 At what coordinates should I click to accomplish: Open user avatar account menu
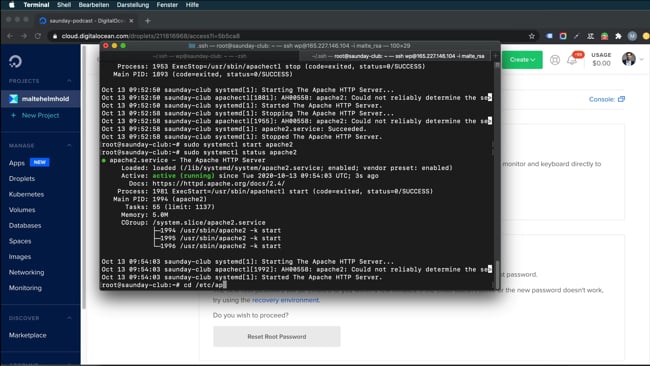[629, 59]
